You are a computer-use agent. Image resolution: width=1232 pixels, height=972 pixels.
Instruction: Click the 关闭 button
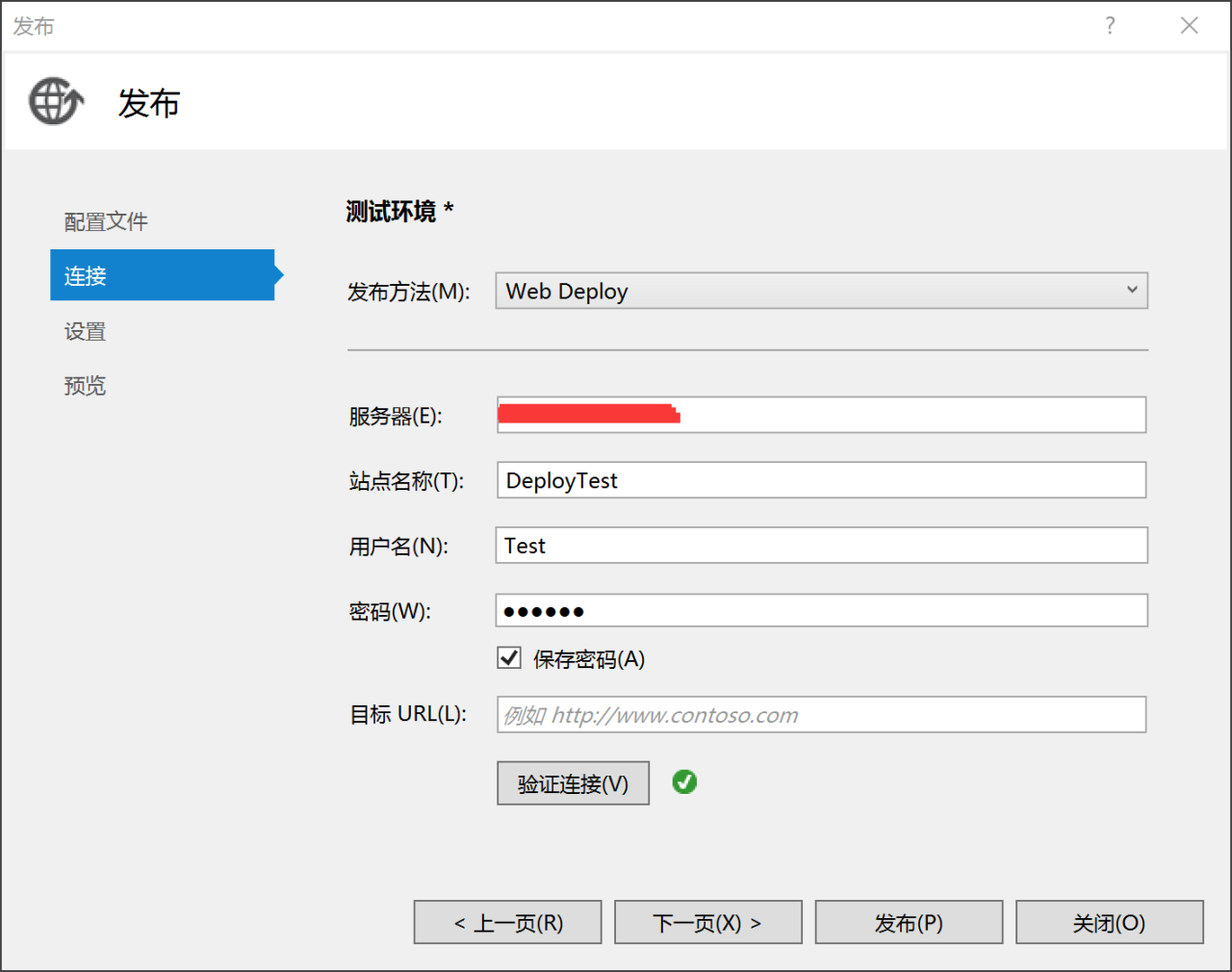coord(1109,923)
